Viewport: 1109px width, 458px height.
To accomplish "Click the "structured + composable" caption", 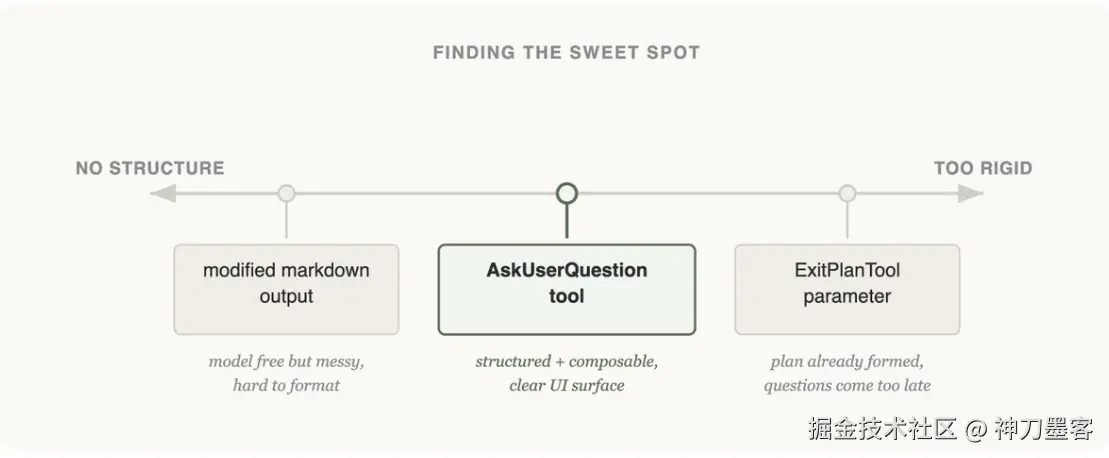I will click(x=567, y=361).
